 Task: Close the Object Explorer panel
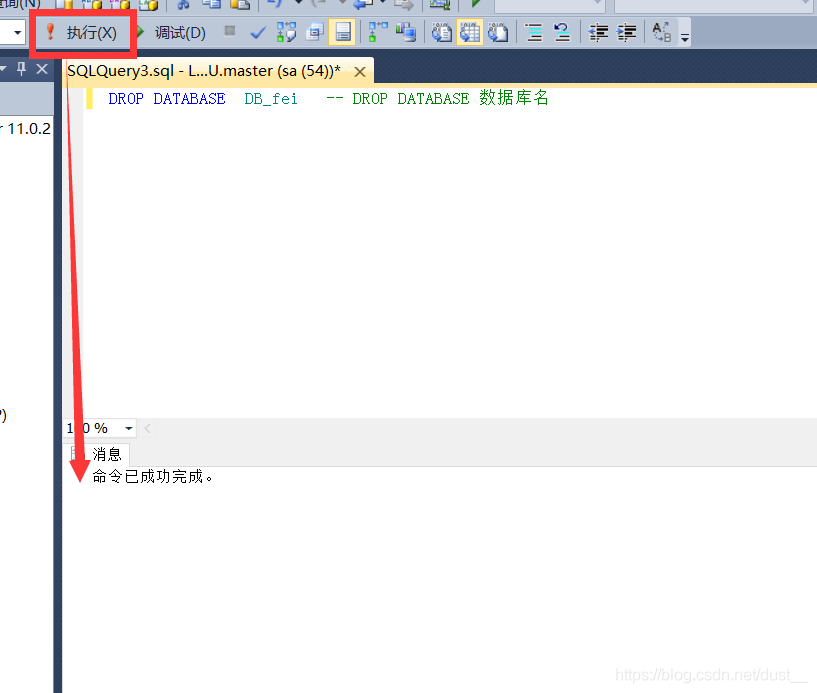tap(42, 69)
